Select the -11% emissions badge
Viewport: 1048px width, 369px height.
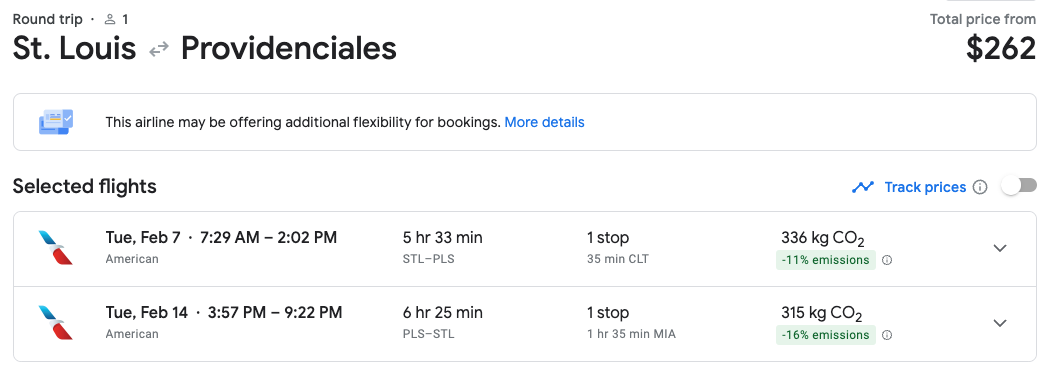[x=826, y=260]
